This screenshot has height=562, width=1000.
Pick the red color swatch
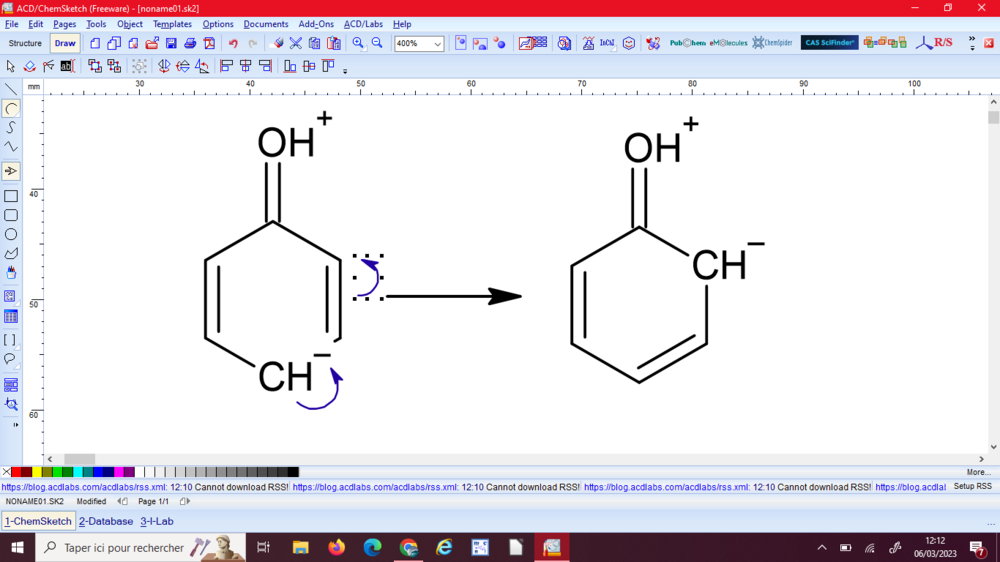[16, 472]
